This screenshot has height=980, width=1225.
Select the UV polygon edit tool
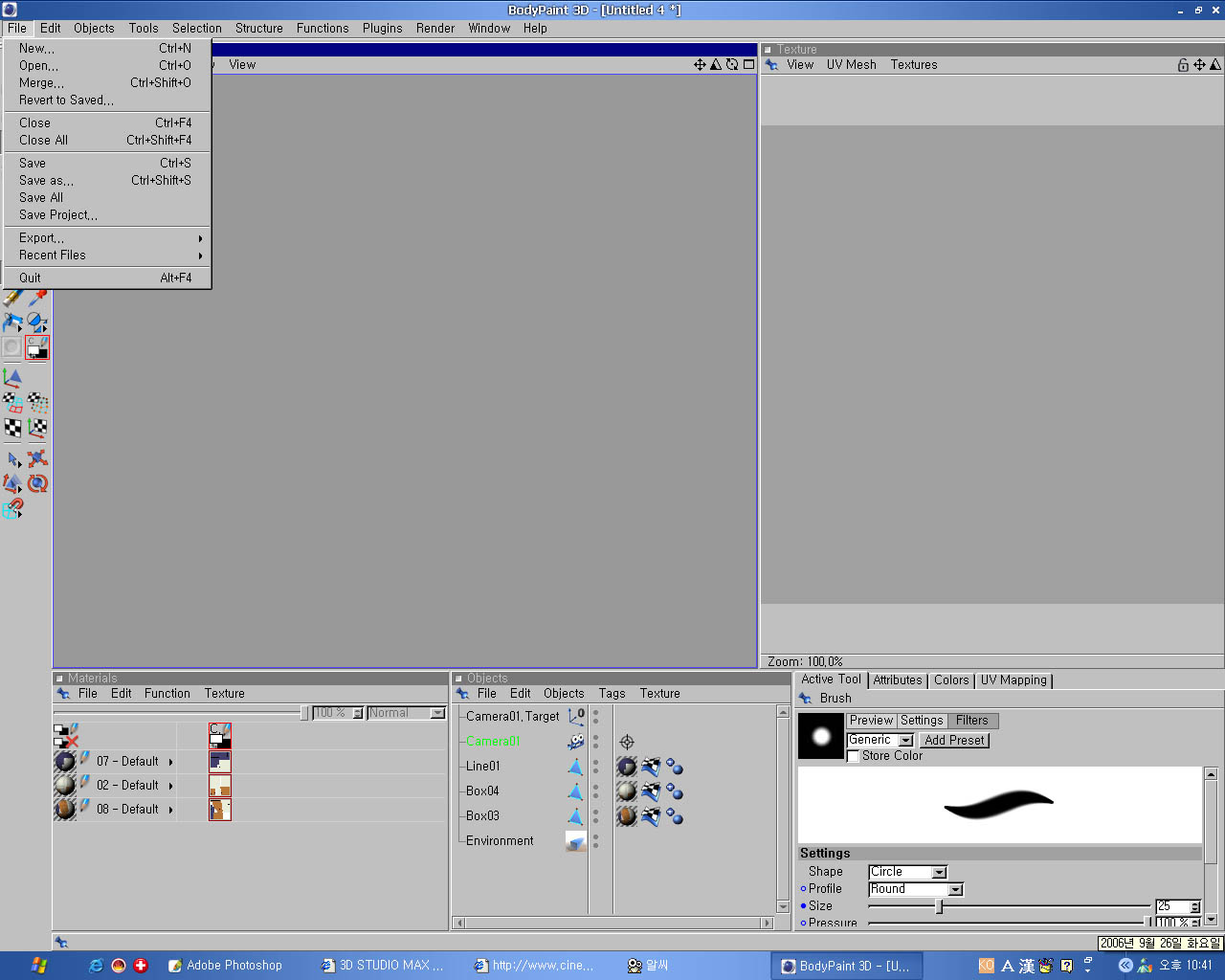click(x=12, y=402)
